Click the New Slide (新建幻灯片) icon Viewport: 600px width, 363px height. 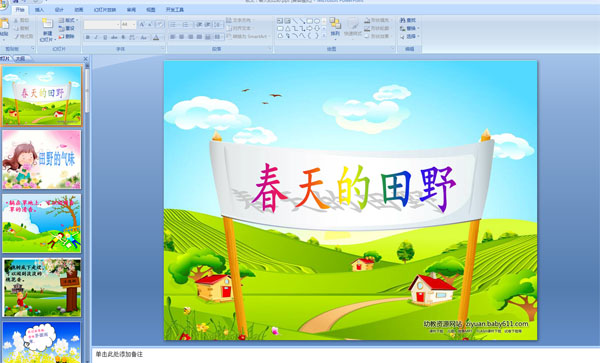click(x=47, y=24)
